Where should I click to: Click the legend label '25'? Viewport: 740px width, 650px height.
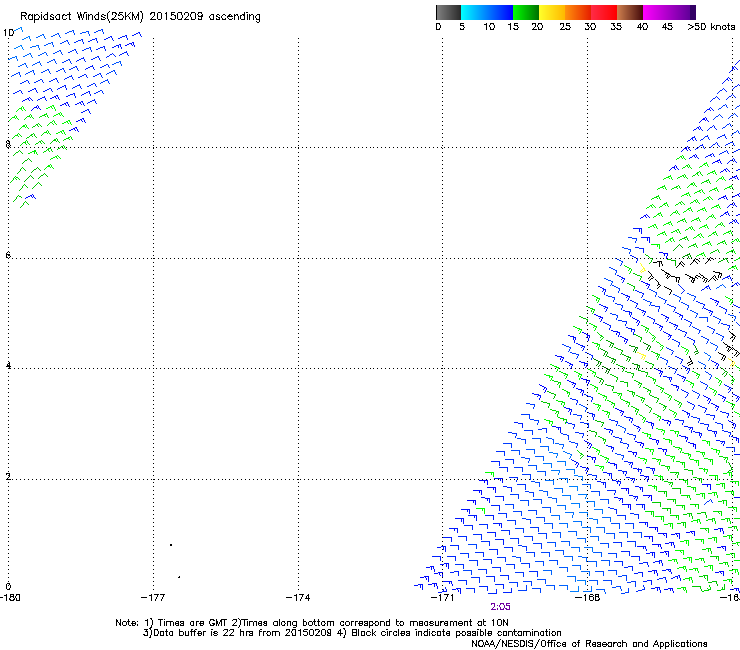click(x=565, y=27)
